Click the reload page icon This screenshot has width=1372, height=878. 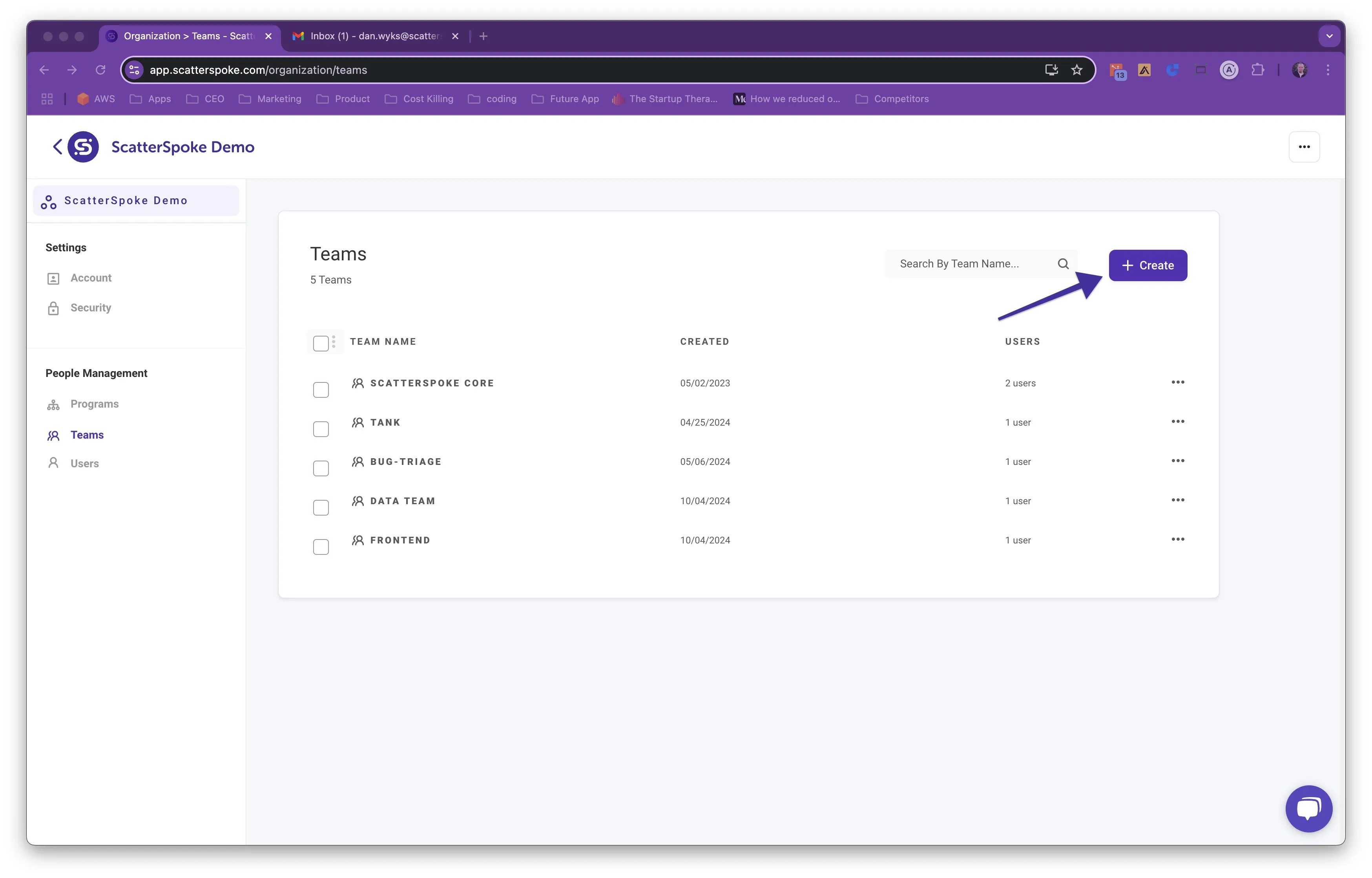tap(100, 70)
